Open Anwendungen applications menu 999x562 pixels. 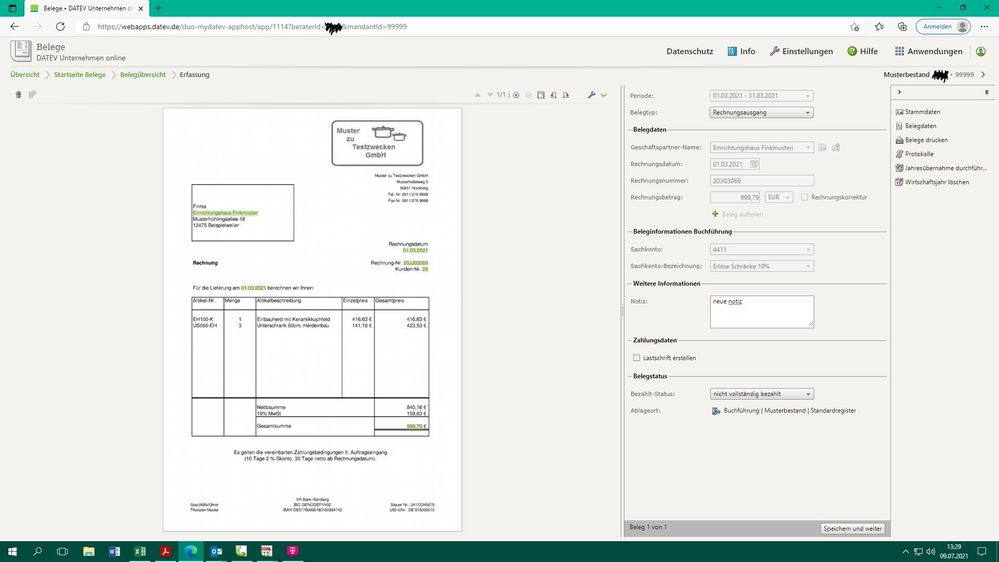[928, 51]
